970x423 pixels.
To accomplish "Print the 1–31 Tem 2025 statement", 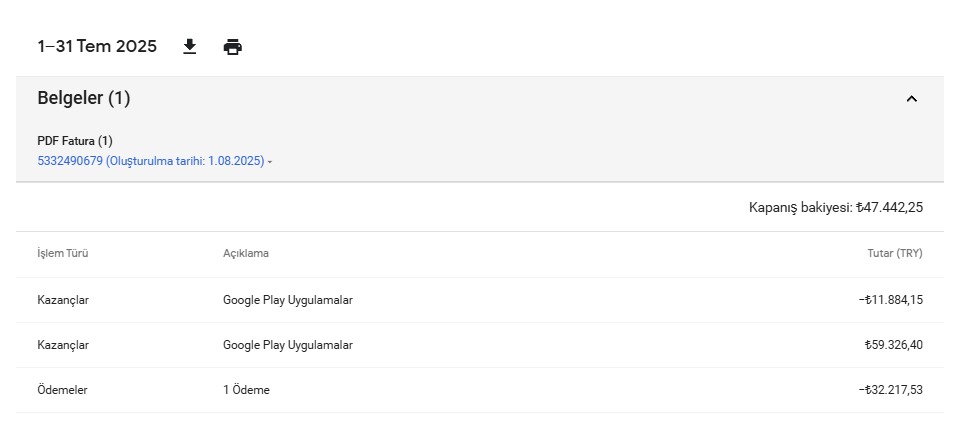I will (x=233, y=47).
